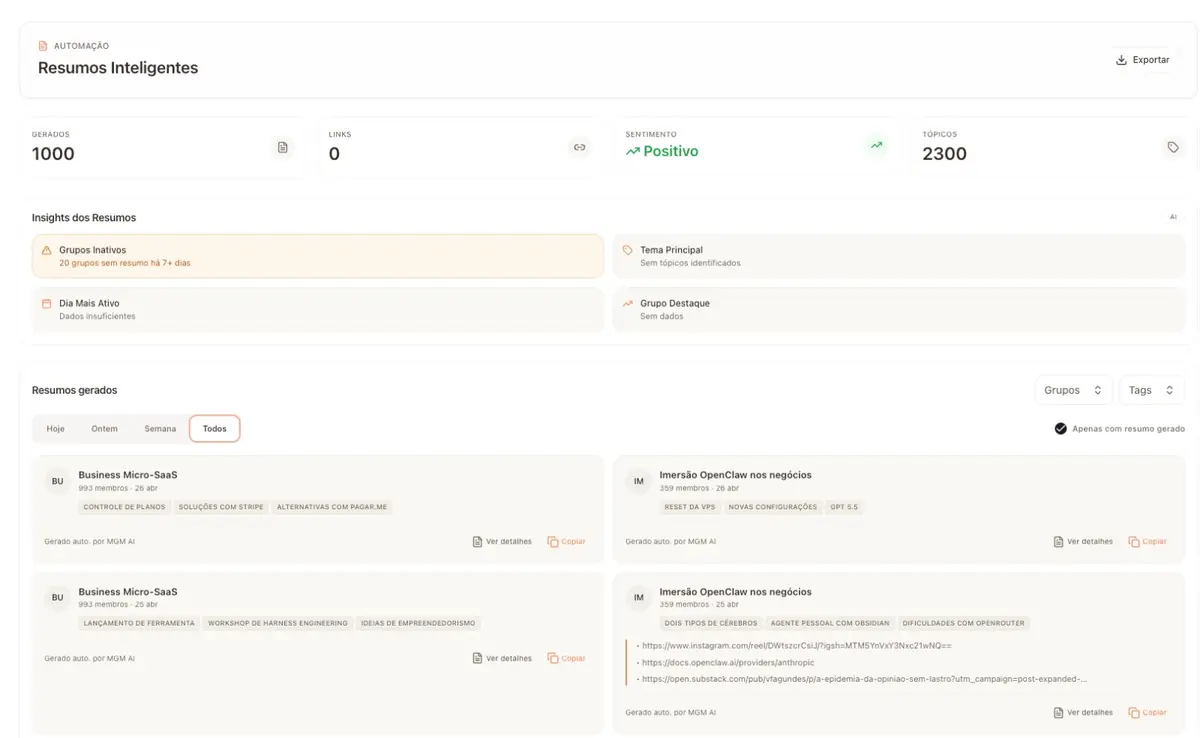Click the CONTROLE DE PLANOS tag

(124, 507)
